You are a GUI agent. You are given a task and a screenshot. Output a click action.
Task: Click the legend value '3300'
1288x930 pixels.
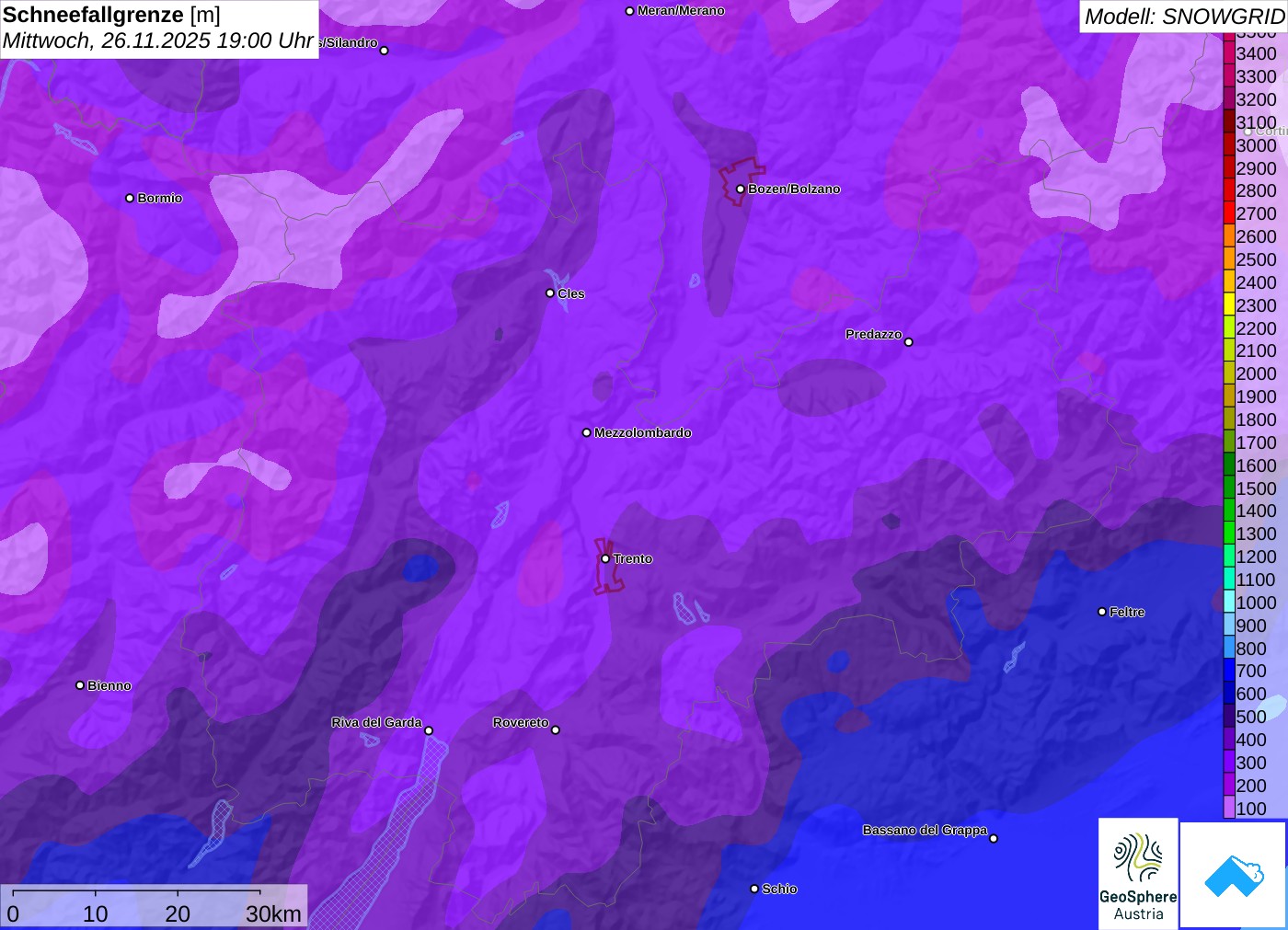pyautogui.click(x=1257, y=76)
